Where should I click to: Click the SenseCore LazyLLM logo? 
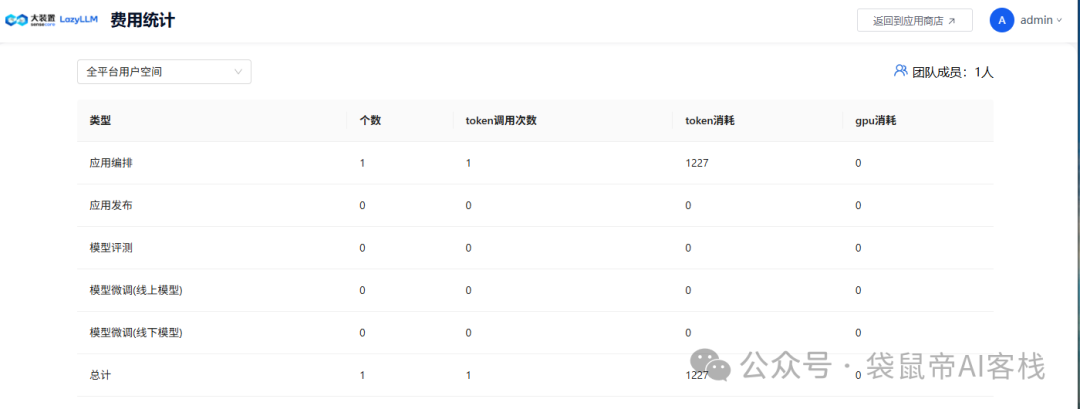[x=52, y=20]
